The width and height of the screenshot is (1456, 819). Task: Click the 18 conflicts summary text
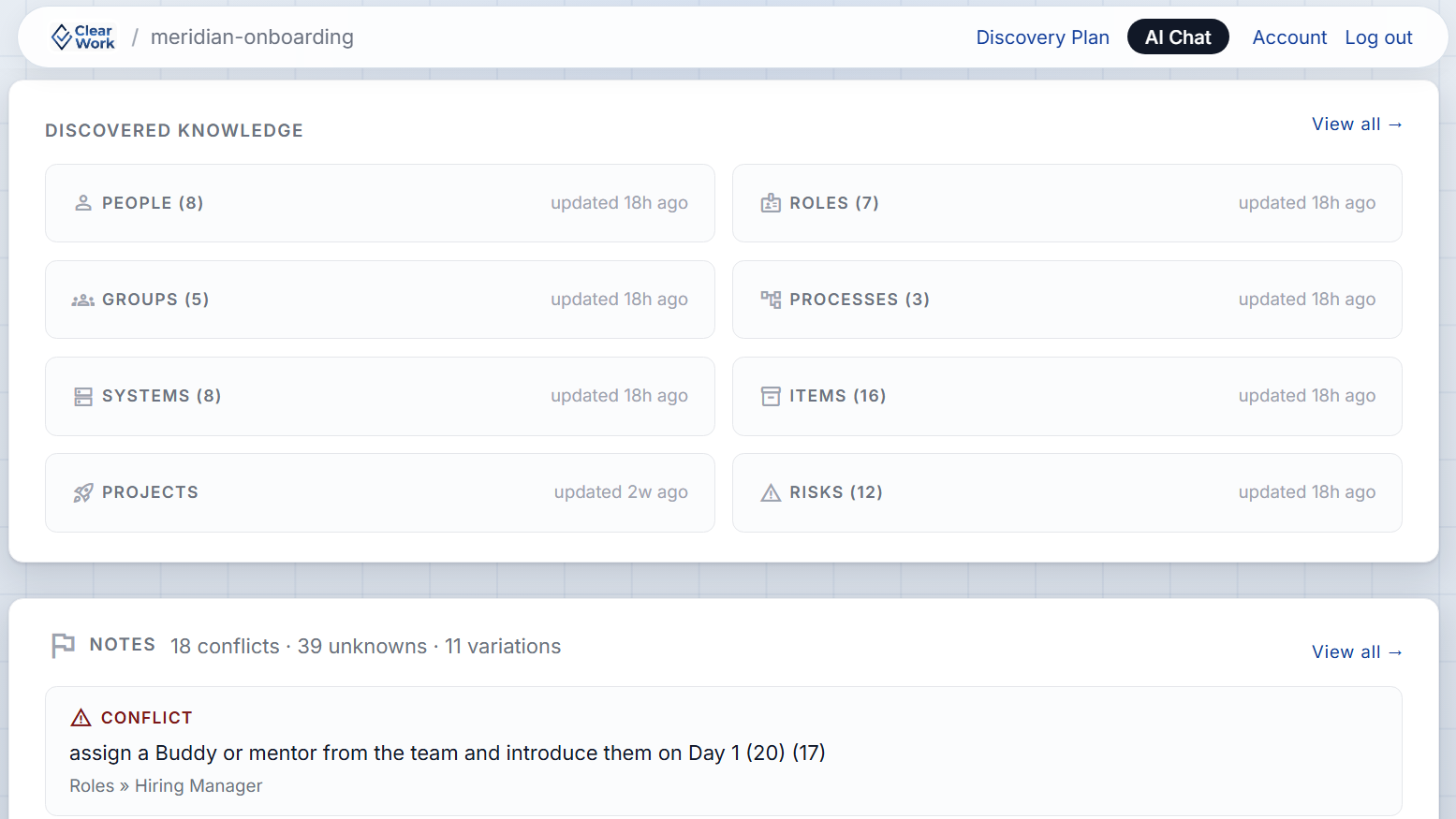click(x=225, y=647)
